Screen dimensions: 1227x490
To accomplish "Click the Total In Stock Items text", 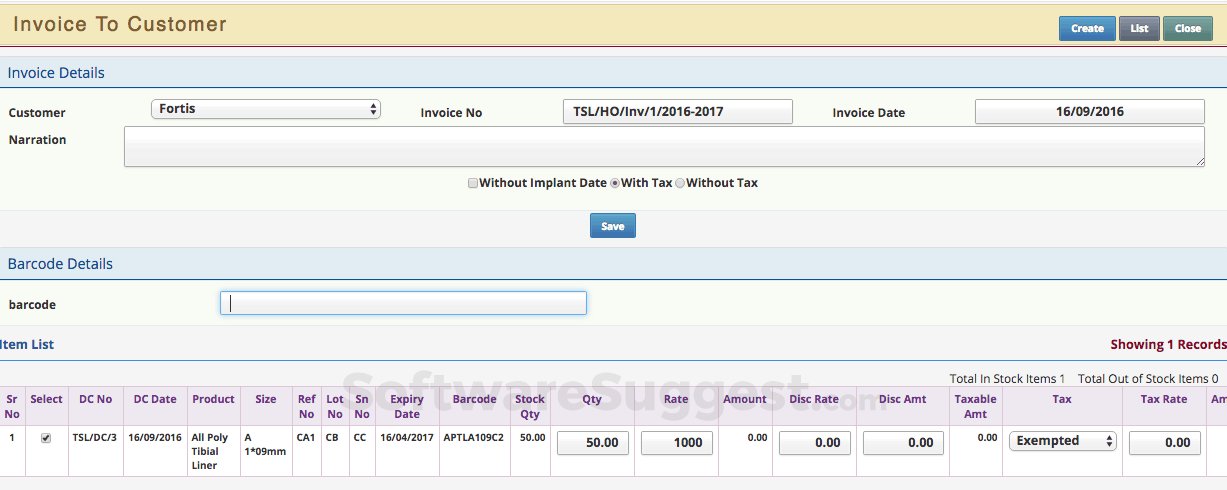I will 1007,379.
